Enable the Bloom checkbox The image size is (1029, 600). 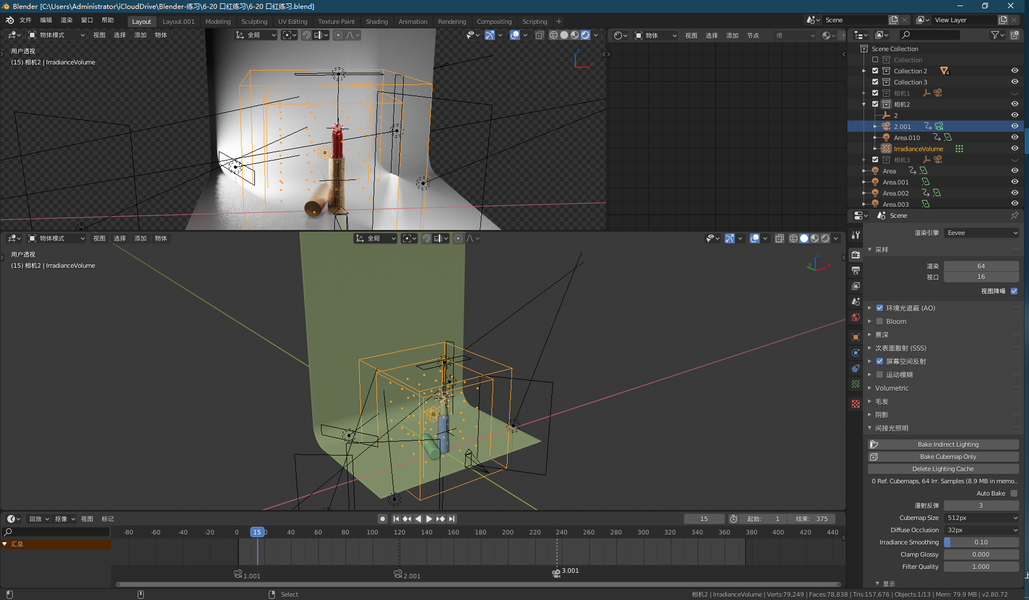click(879, 321)
